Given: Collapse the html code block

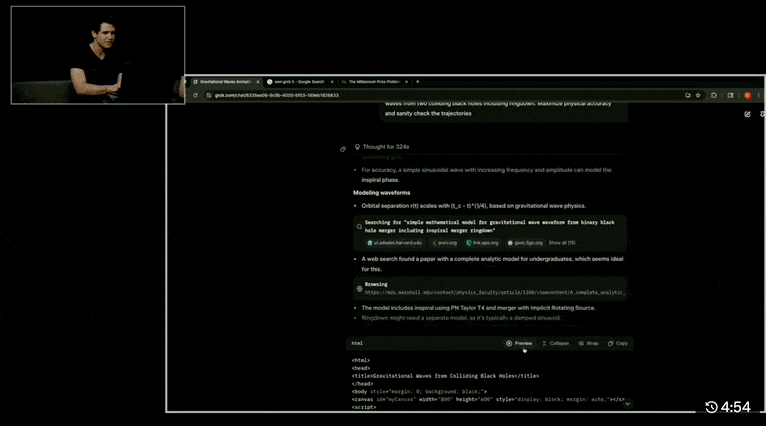Looking at the screenshot, I should coord(555,343).
